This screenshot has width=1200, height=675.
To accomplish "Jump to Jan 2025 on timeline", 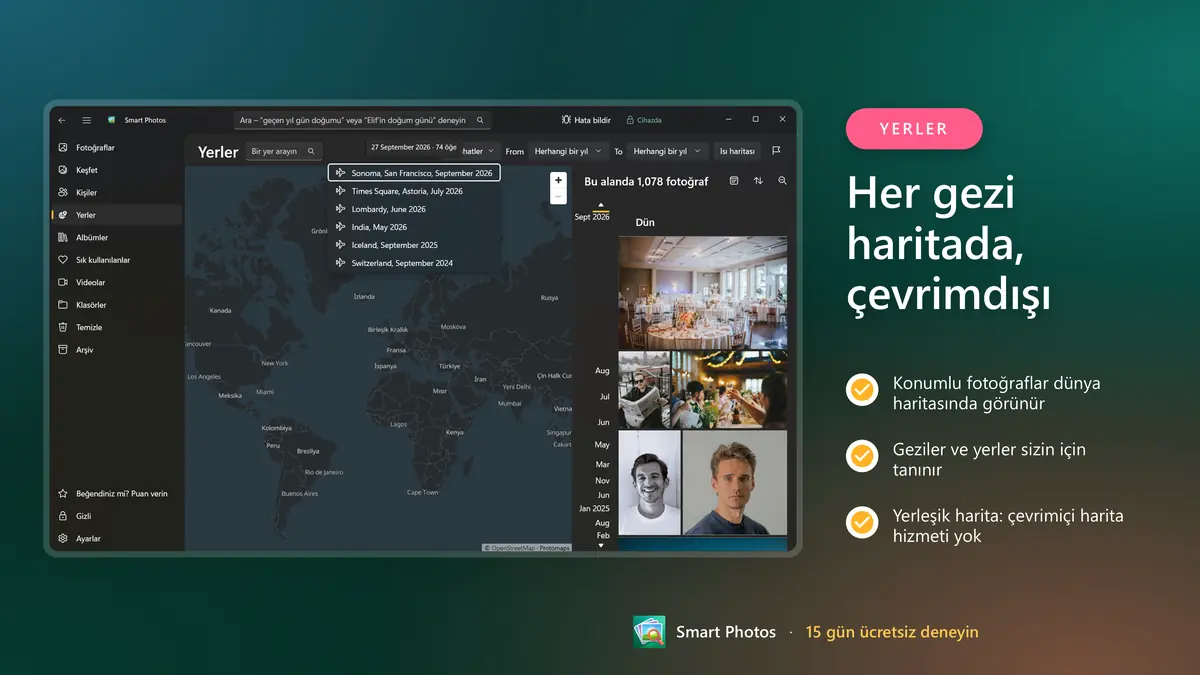I will [594, 508].
